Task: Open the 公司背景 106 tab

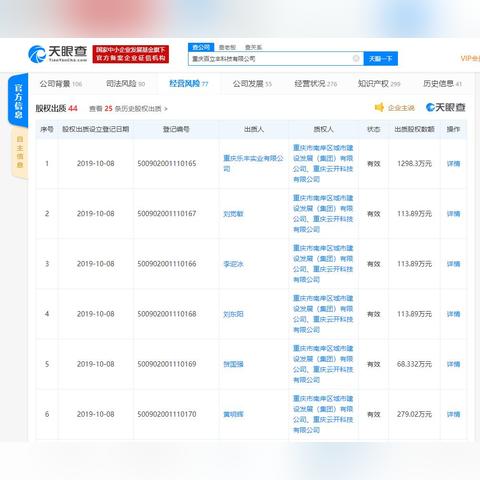Action: pyautogui.click(x=61, y=84)
